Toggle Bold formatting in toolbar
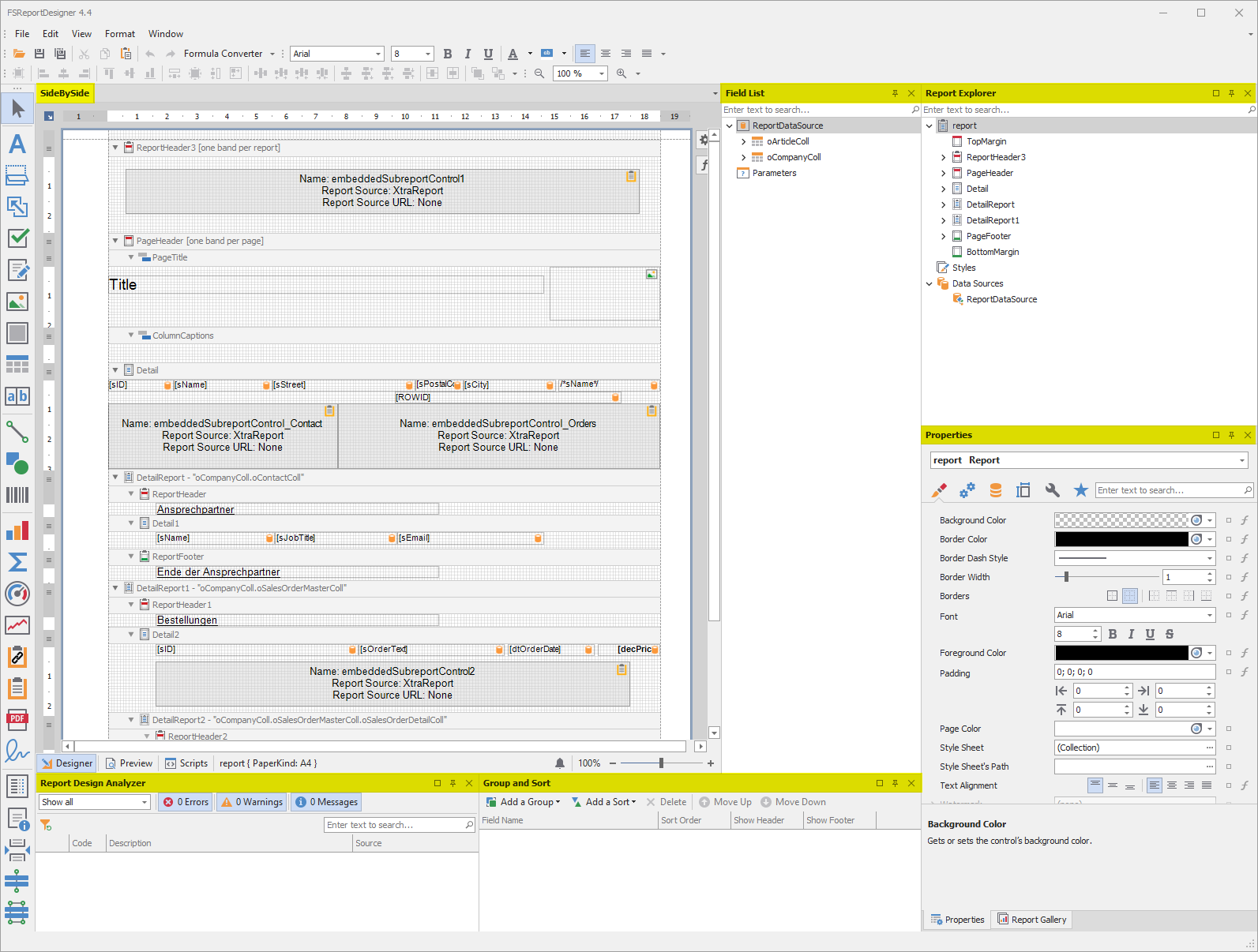 [448, 54]
